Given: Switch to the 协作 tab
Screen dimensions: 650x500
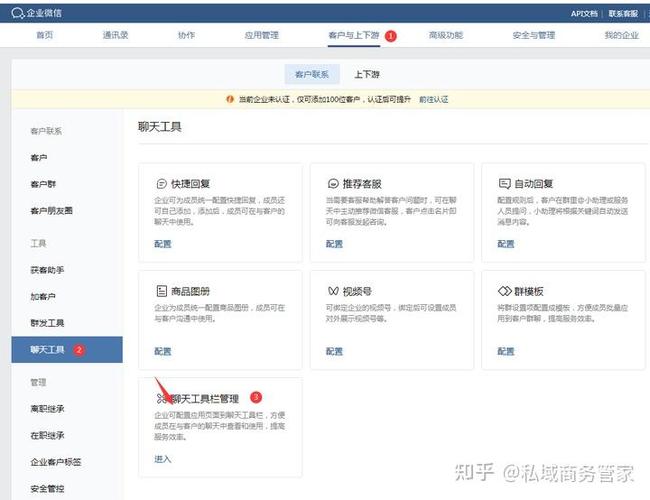Looking at the screenshot, I should point(186,35).
